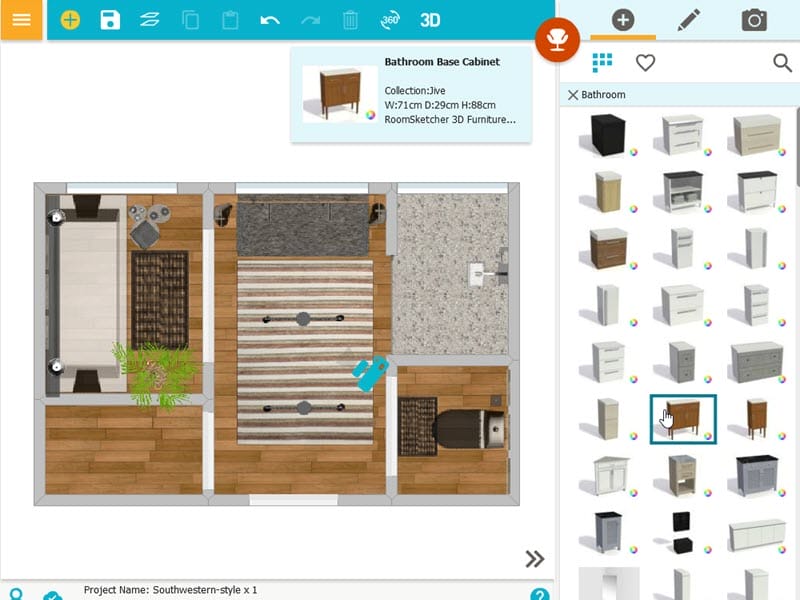
Task: Delete item using the trash icon
Action: pyautogui.click(x=350, y=19)
